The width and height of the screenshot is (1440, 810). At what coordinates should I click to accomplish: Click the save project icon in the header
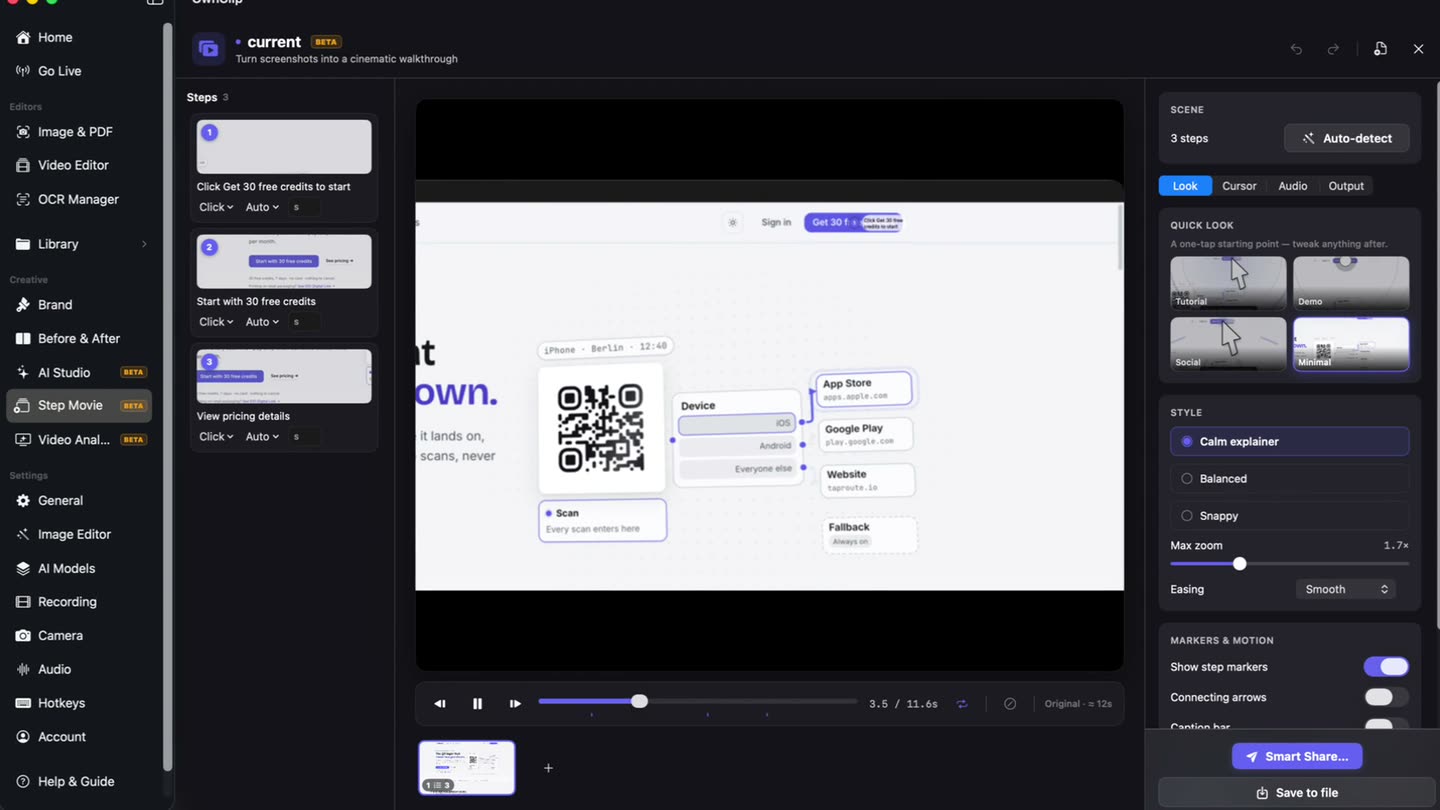click(x=1380, y=49)
